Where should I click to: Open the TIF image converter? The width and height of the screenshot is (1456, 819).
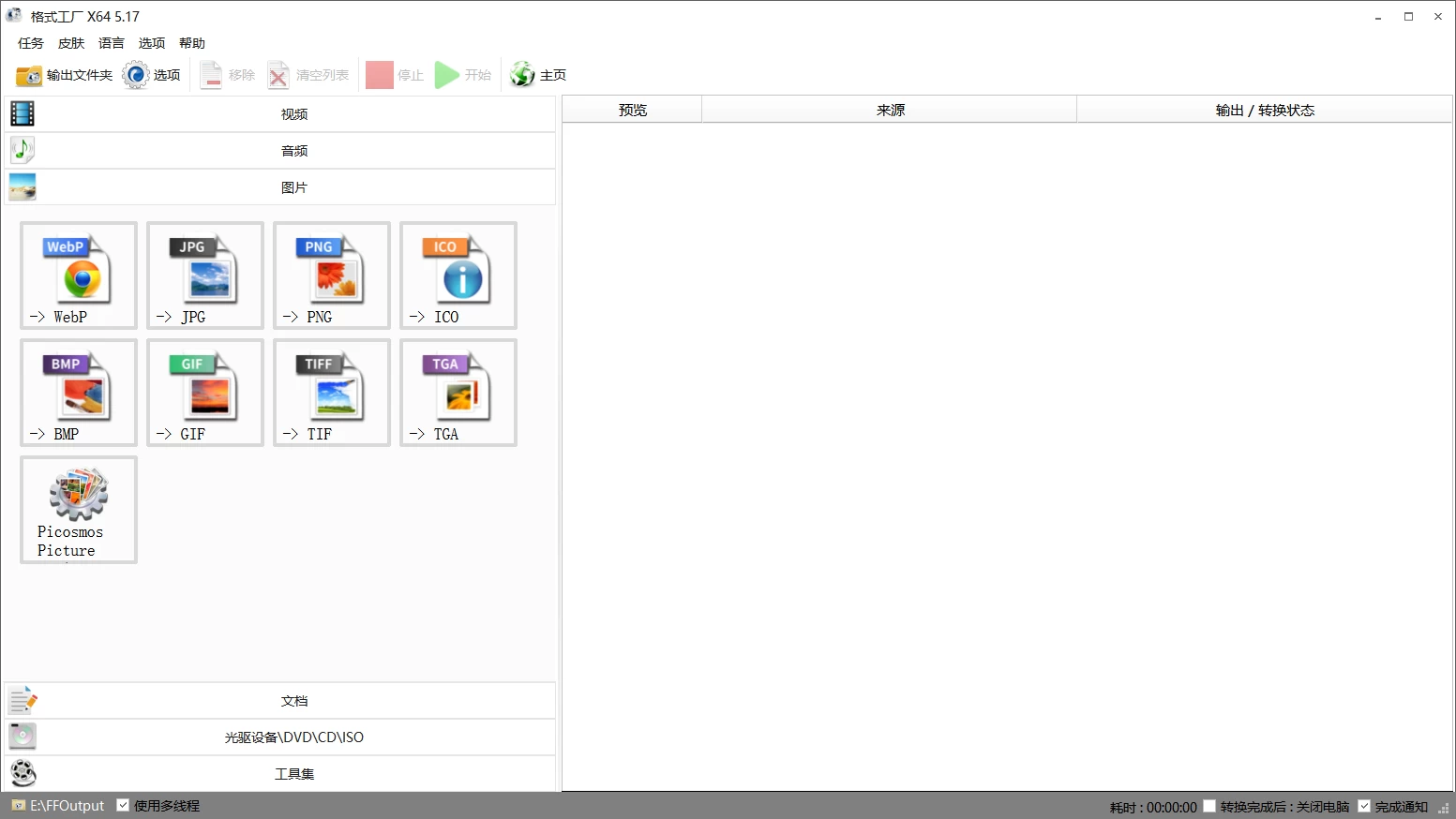332,393
